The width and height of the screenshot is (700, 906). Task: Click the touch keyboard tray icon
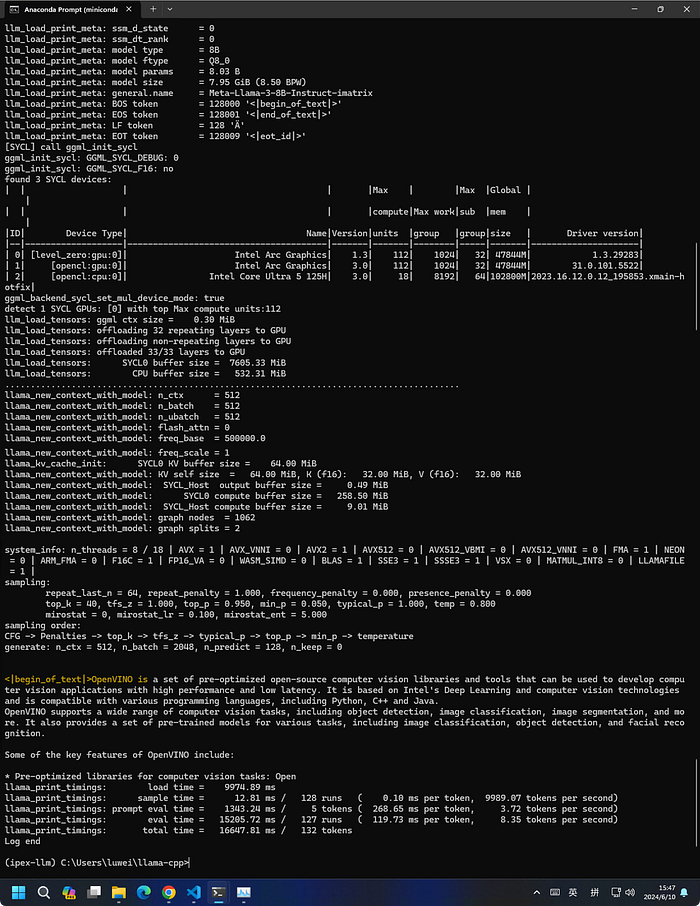pos(555,892)
